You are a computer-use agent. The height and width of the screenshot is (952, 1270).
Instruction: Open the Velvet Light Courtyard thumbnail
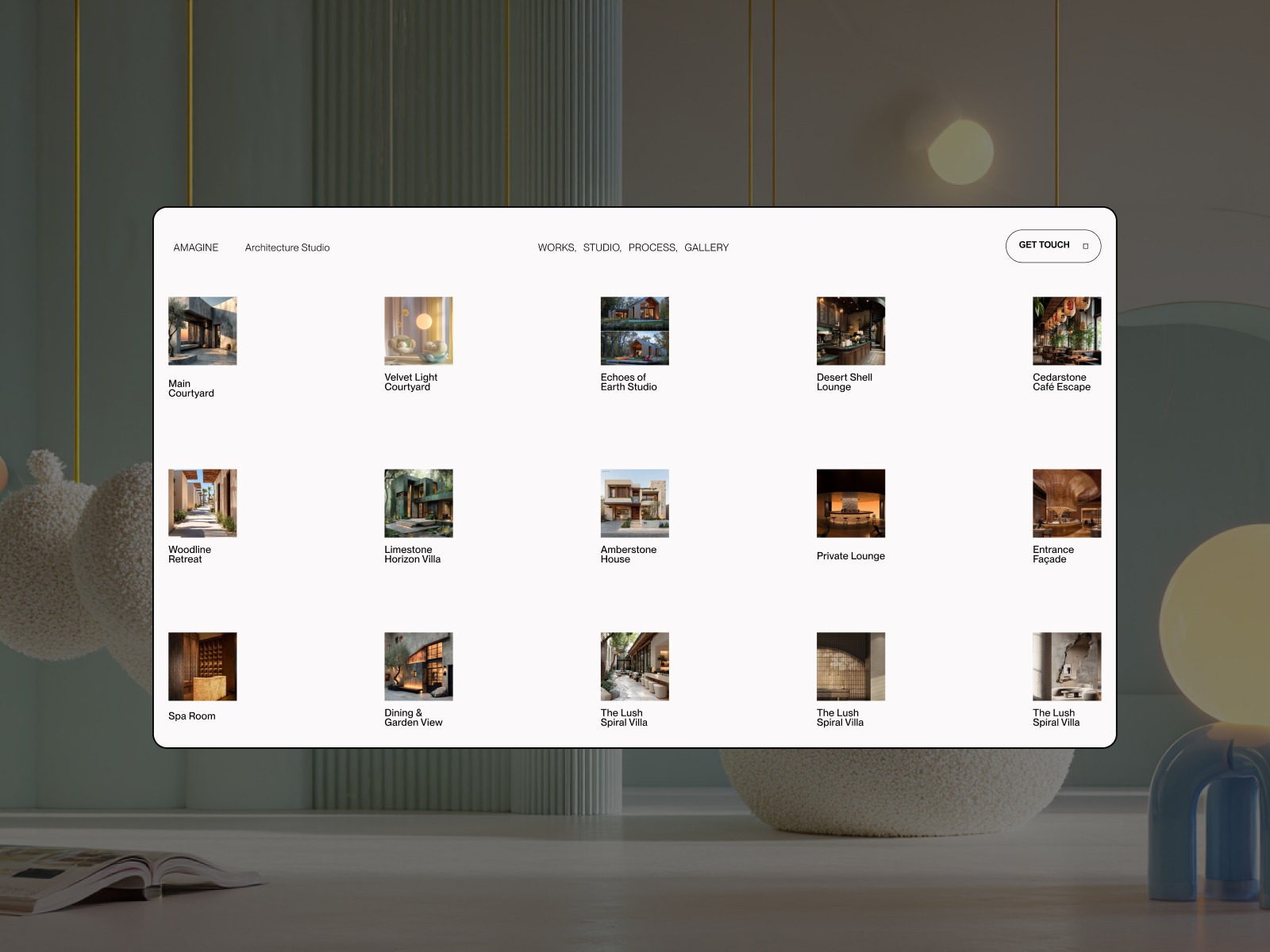[x=418, y=330]
